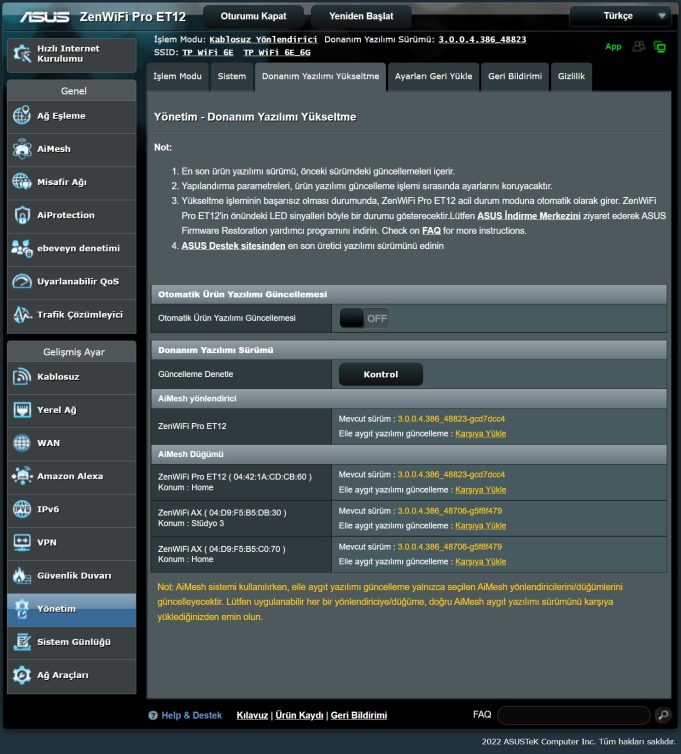Click the AiMesh sidebar icon
Viewport: 681px width, 754px height.
pos(22,149)
